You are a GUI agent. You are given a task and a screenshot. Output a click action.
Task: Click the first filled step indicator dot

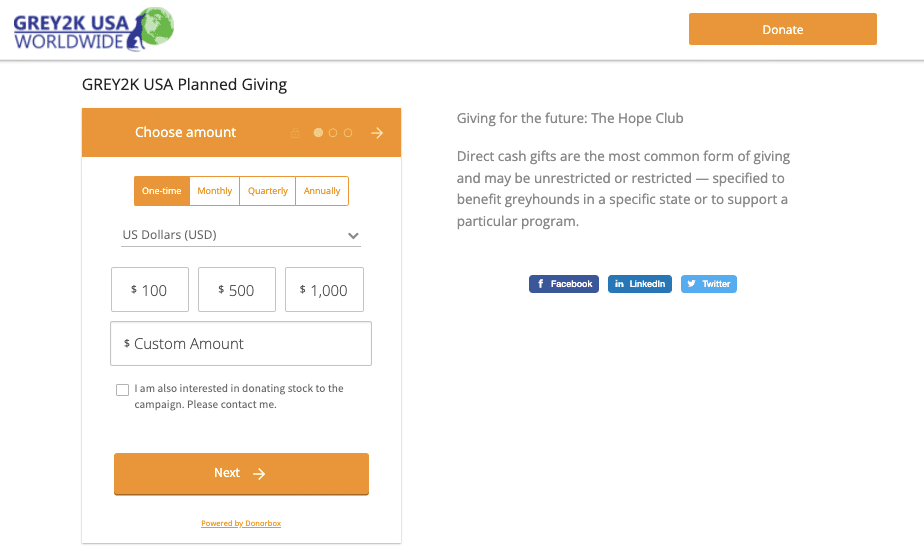(x=319, y=133)
